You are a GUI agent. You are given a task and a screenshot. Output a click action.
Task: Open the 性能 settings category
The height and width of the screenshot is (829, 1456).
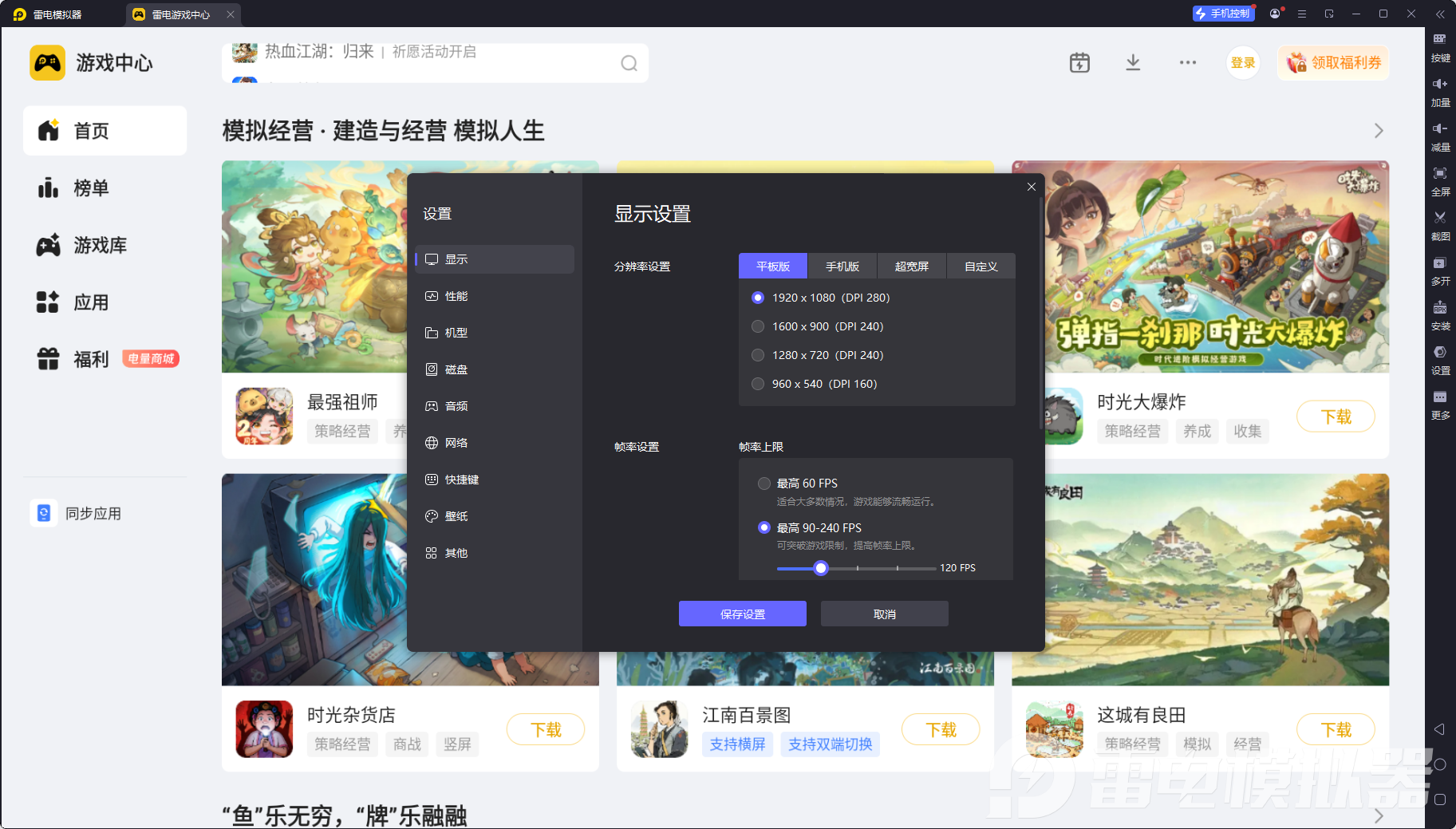click(x=456, y=296)
